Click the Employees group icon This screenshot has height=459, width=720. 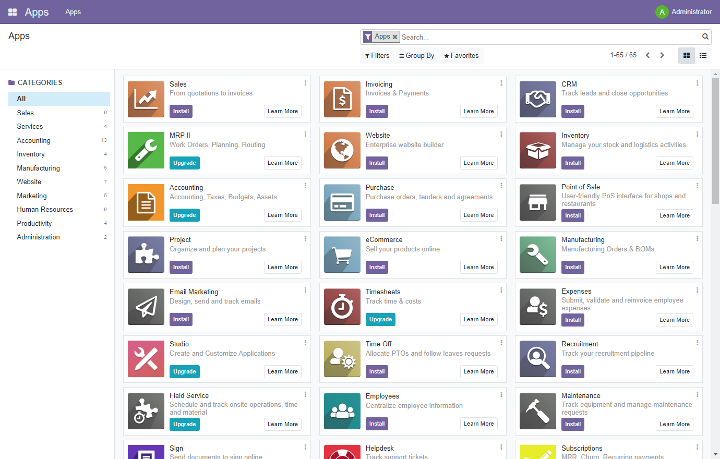point(342,411)
